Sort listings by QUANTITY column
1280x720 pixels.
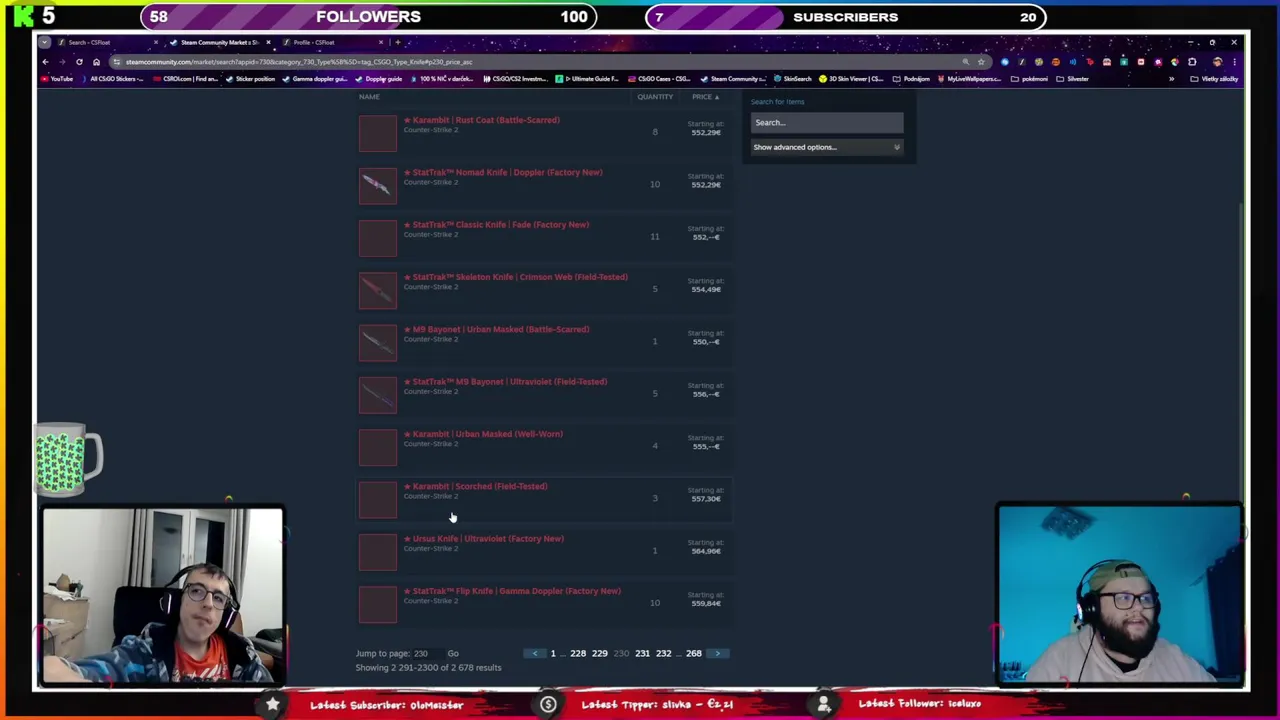[x=655, y=97]
